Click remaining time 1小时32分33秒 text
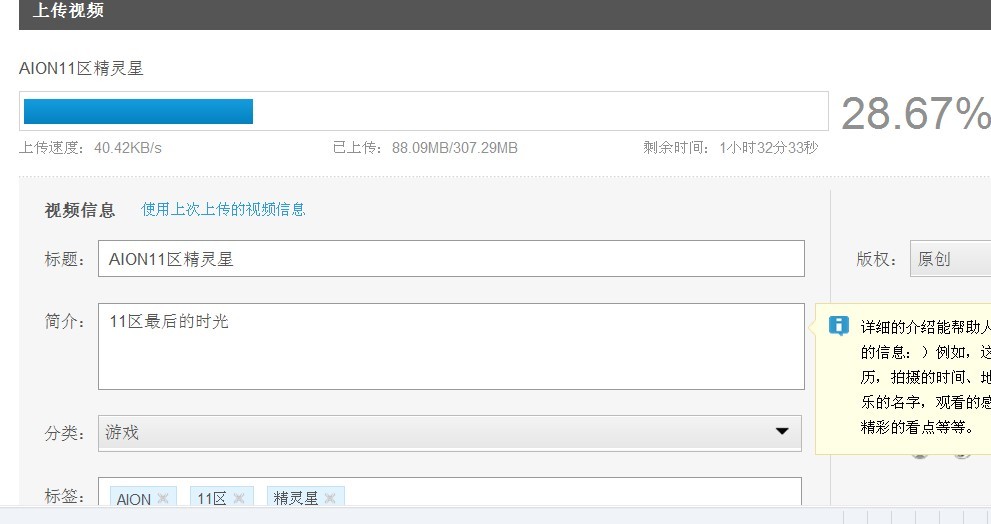The width and height of the screenshot is (991, 524). [769, 148]
